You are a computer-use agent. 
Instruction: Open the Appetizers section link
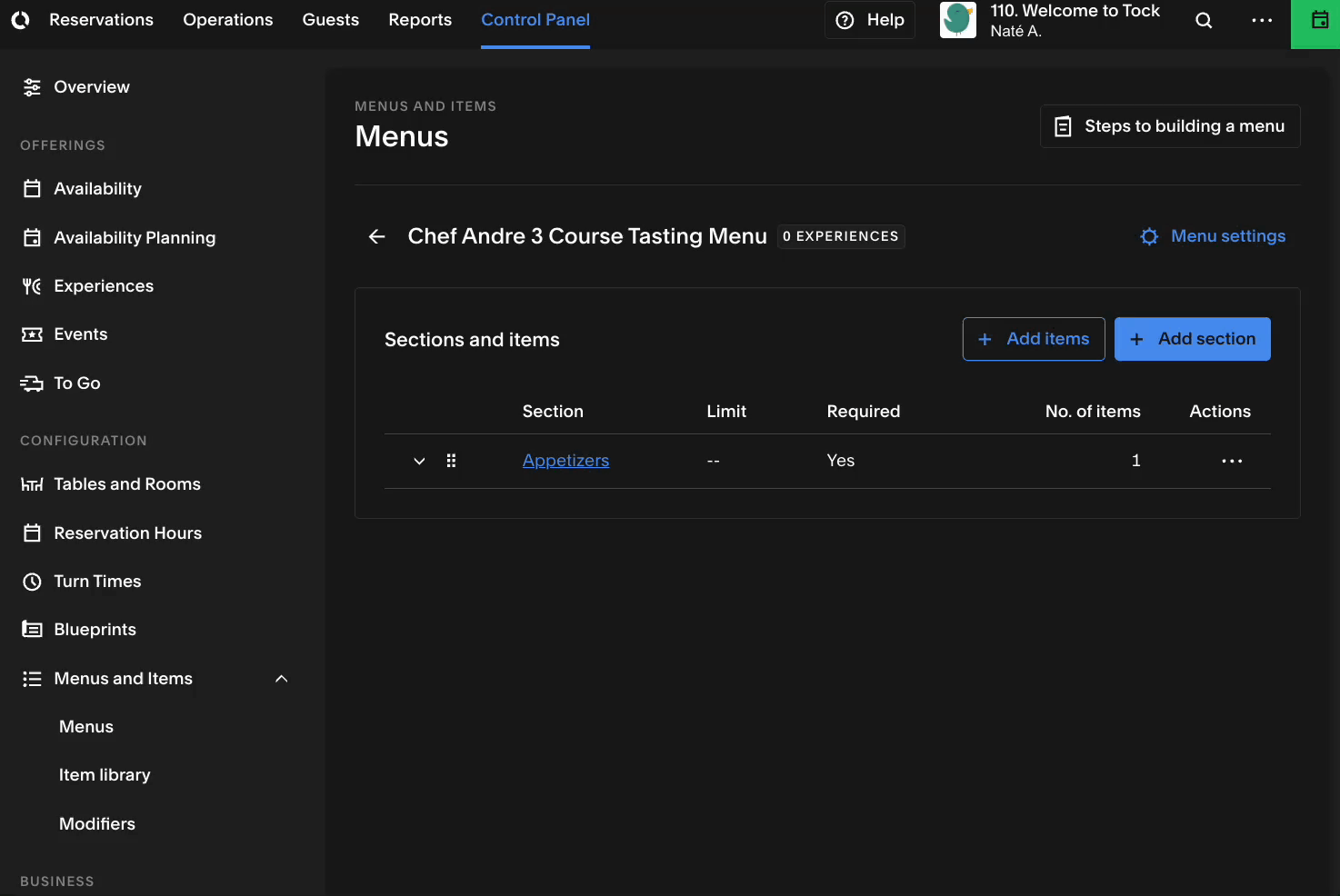coord(565,461)
